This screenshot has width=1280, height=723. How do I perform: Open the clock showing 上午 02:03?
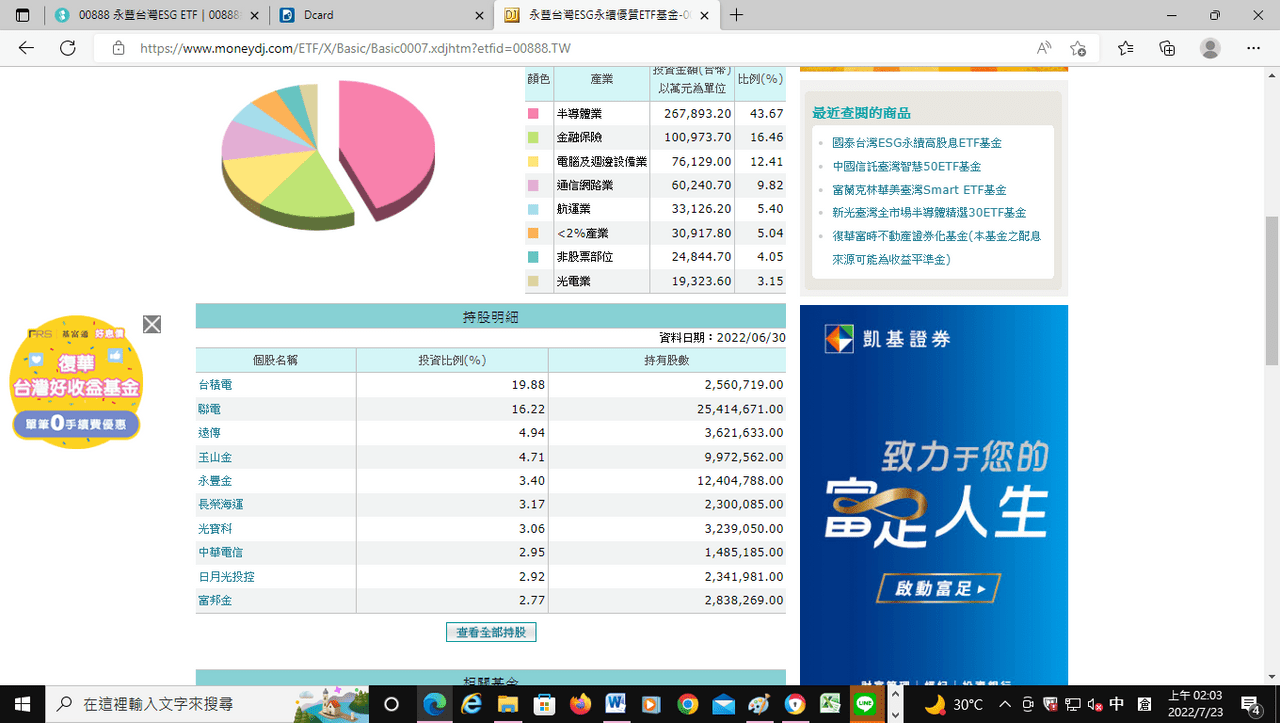1194,704
